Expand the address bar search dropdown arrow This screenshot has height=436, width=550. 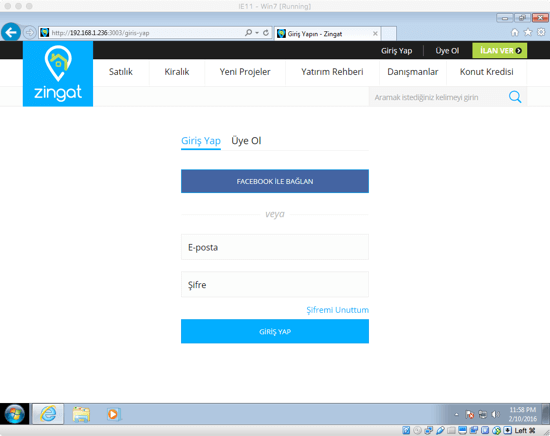tap(257, 33)
